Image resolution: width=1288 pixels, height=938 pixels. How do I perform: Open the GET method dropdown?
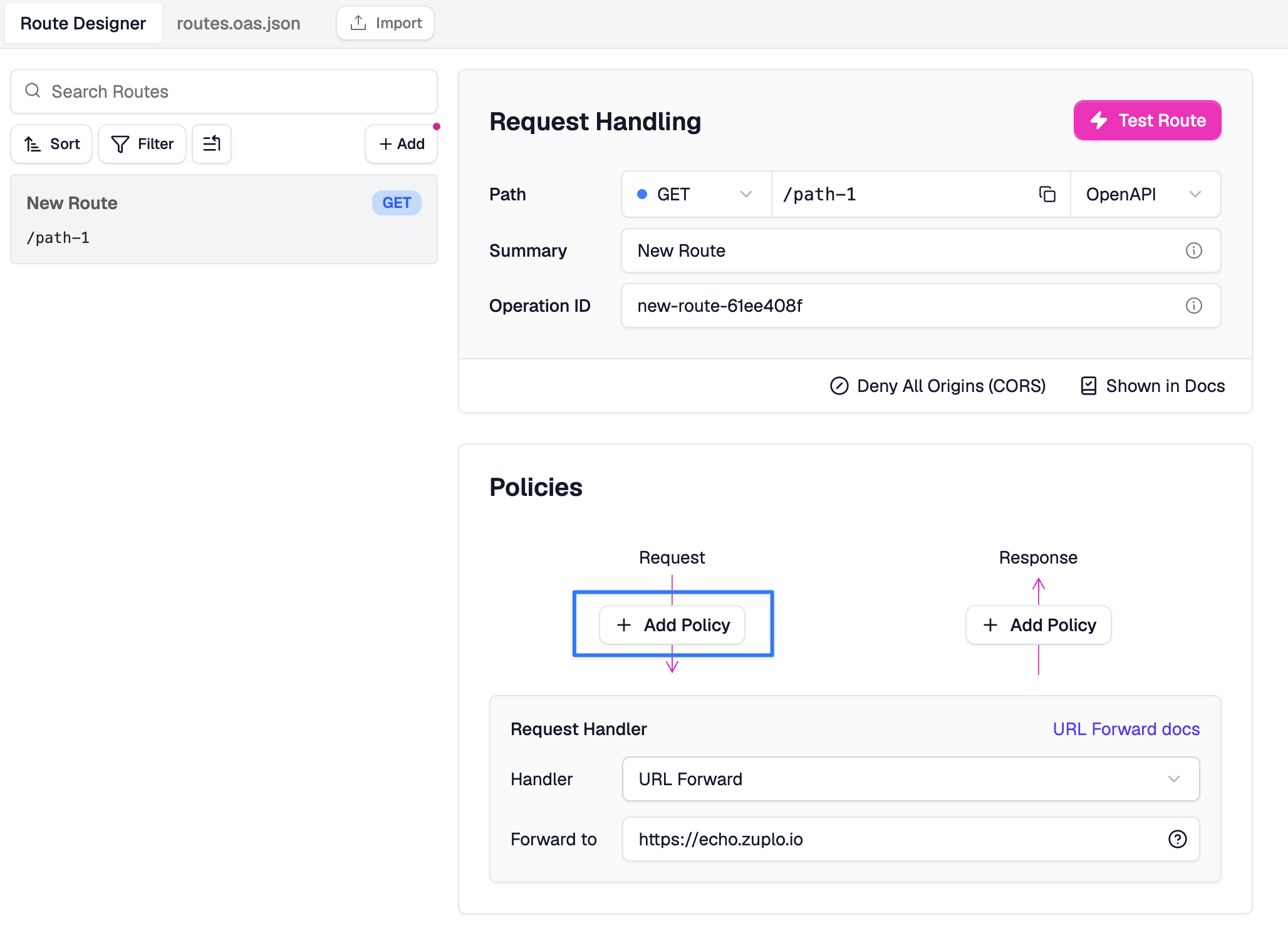(x=695, y=194)
